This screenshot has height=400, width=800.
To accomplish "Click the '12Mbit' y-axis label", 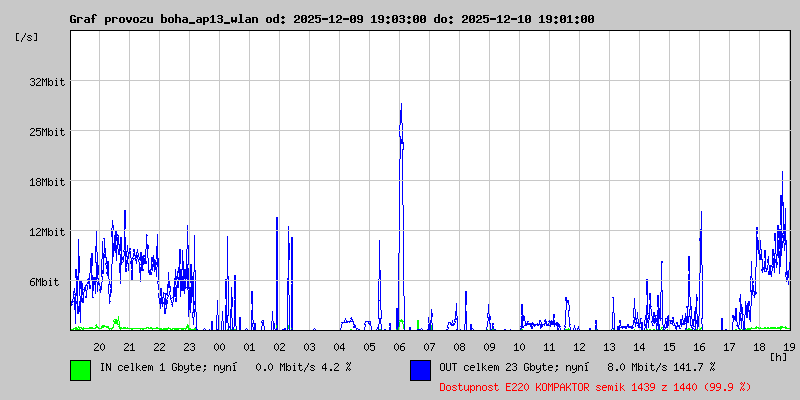I will pos(47,232).
